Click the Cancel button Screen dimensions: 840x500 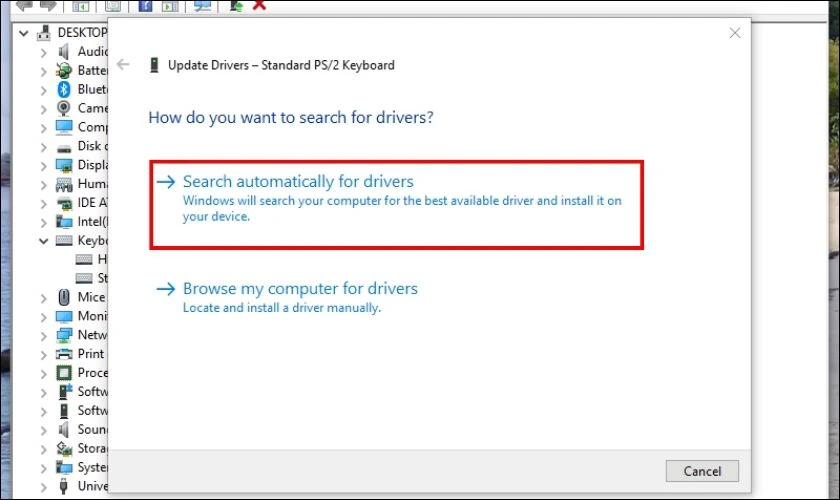pyautogui.click(x=702, y=471)
